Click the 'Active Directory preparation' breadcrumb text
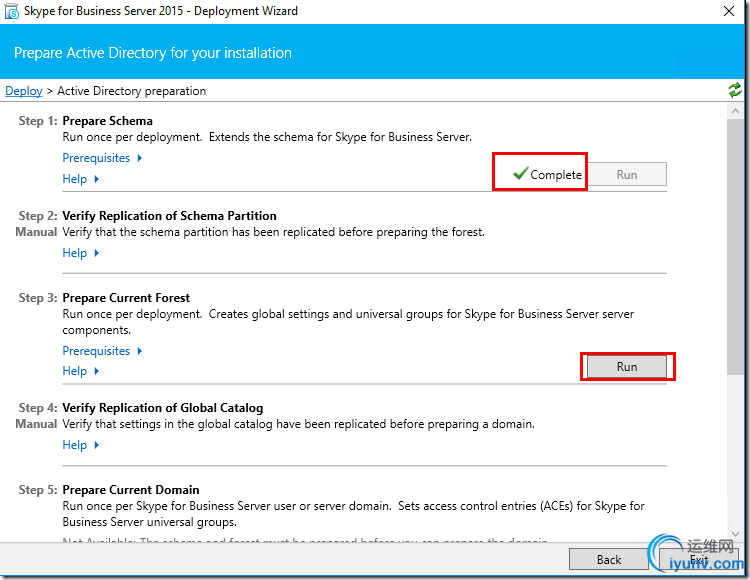Image resolution: width=750 pixels, height=580 pixels. pyautogui.click(x=132, y=91)
